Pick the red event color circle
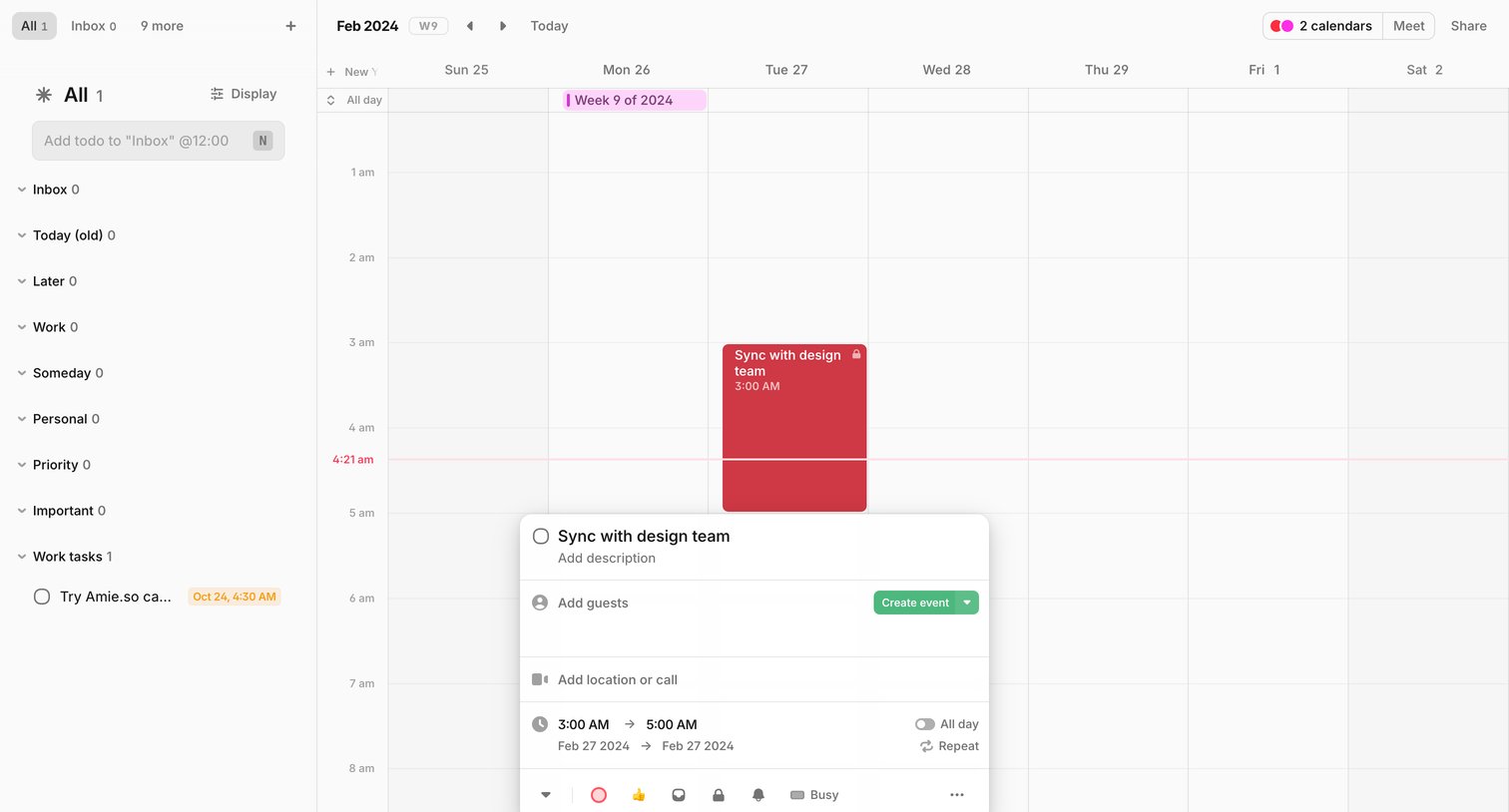1509x812 pixels. (599, 795)
